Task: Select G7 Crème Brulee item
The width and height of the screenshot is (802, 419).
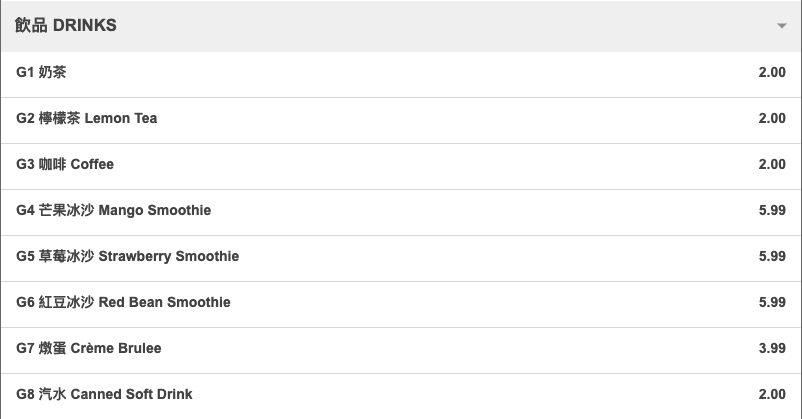Action: 88,348
